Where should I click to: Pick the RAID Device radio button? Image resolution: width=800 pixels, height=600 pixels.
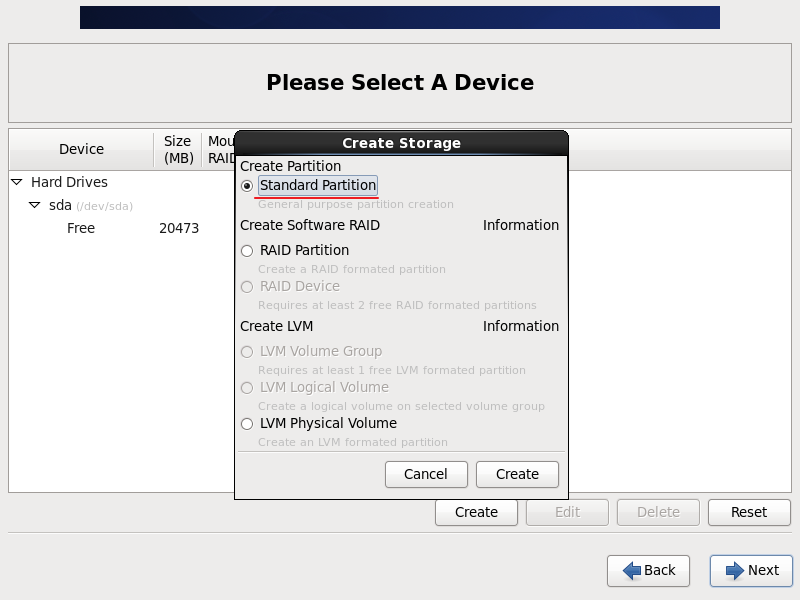[247, 287]
